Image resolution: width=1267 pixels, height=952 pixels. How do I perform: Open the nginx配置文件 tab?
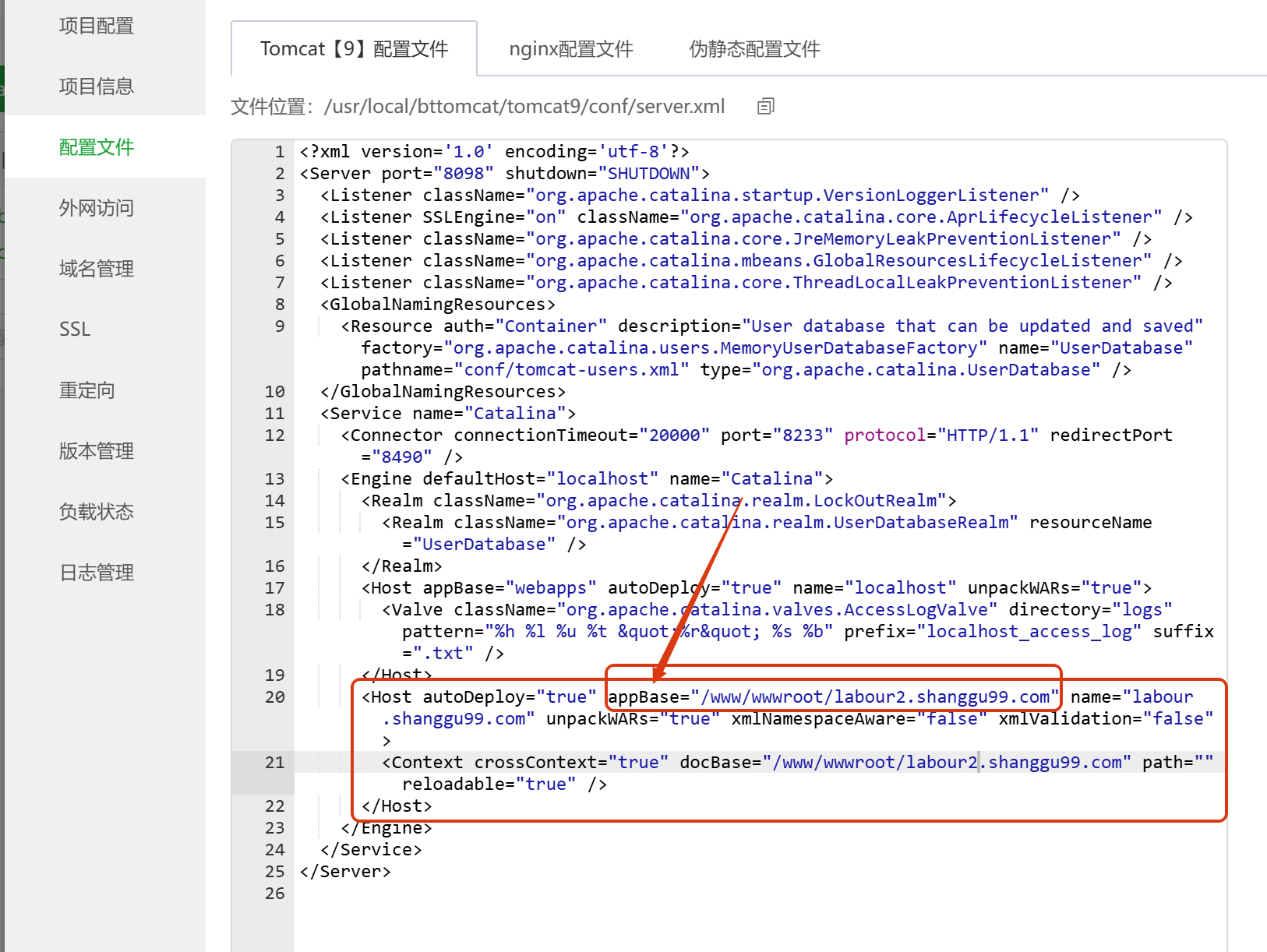pos(571,48)
